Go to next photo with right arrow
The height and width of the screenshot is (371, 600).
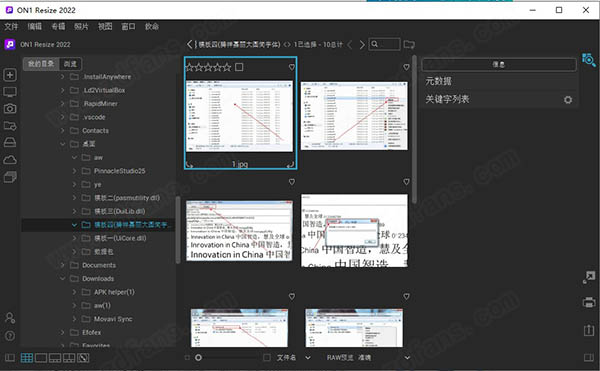click(362, 45)
